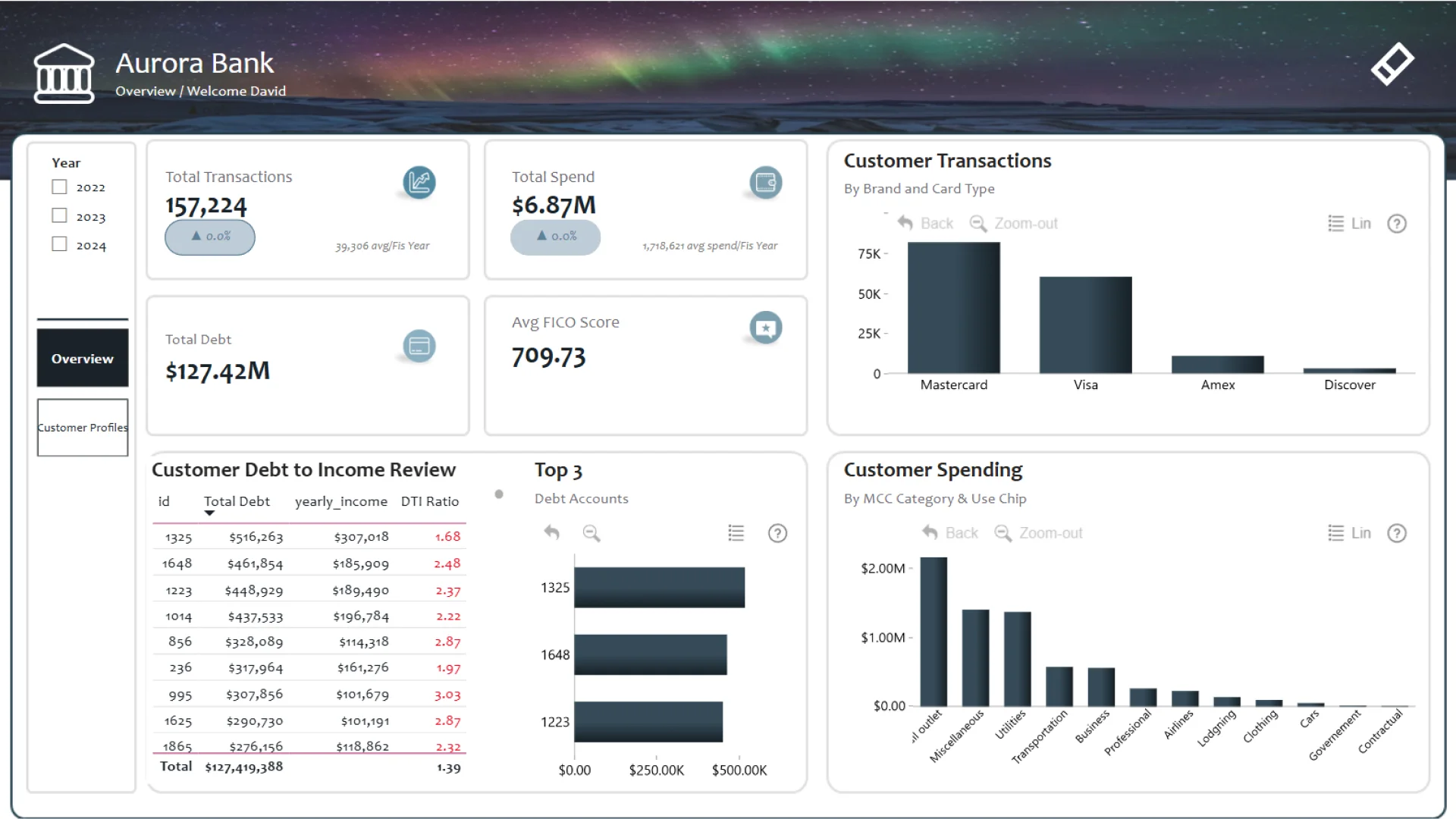Select the Mastercard bar
The width and height of the screenshot is (1456, 819).
pyautogui.click(x=954, y=308)
